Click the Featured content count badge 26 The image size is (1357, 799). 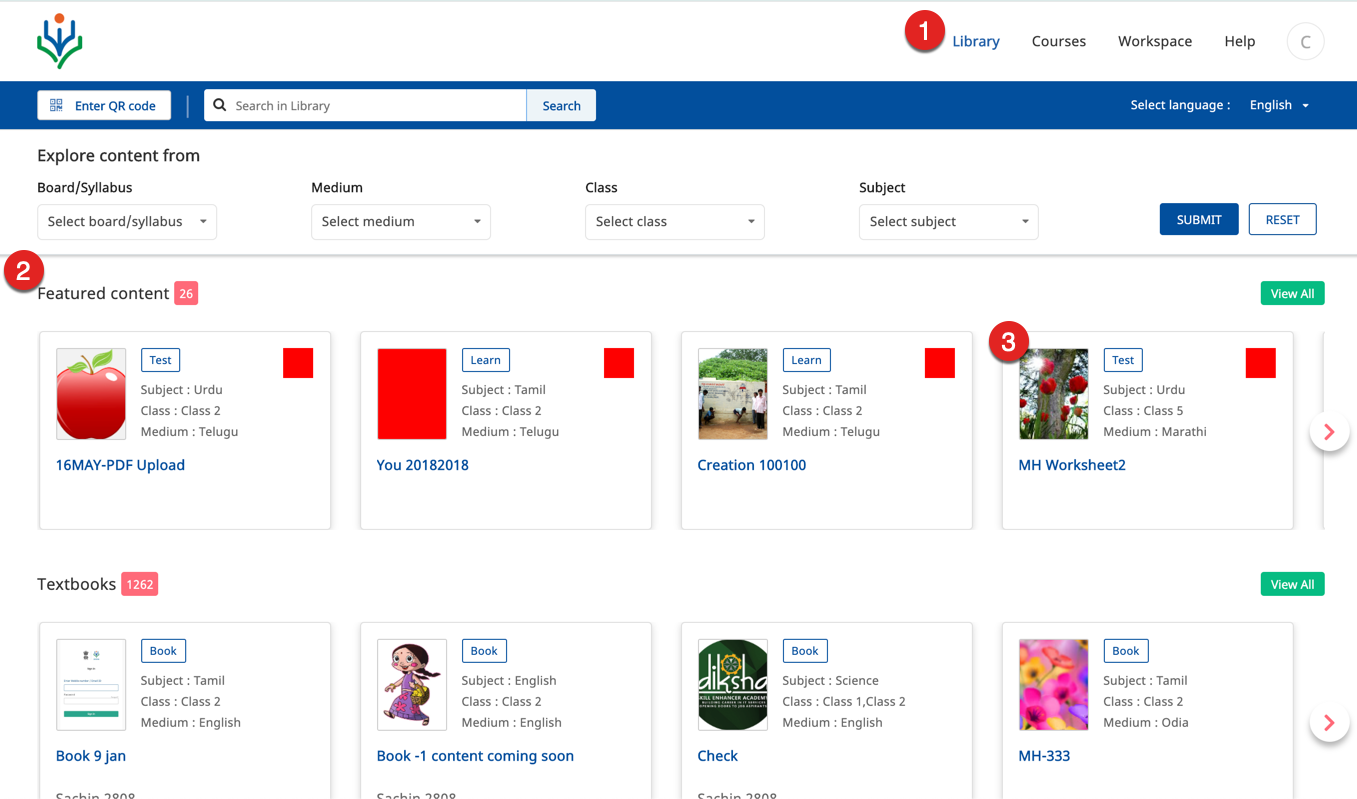186,293
